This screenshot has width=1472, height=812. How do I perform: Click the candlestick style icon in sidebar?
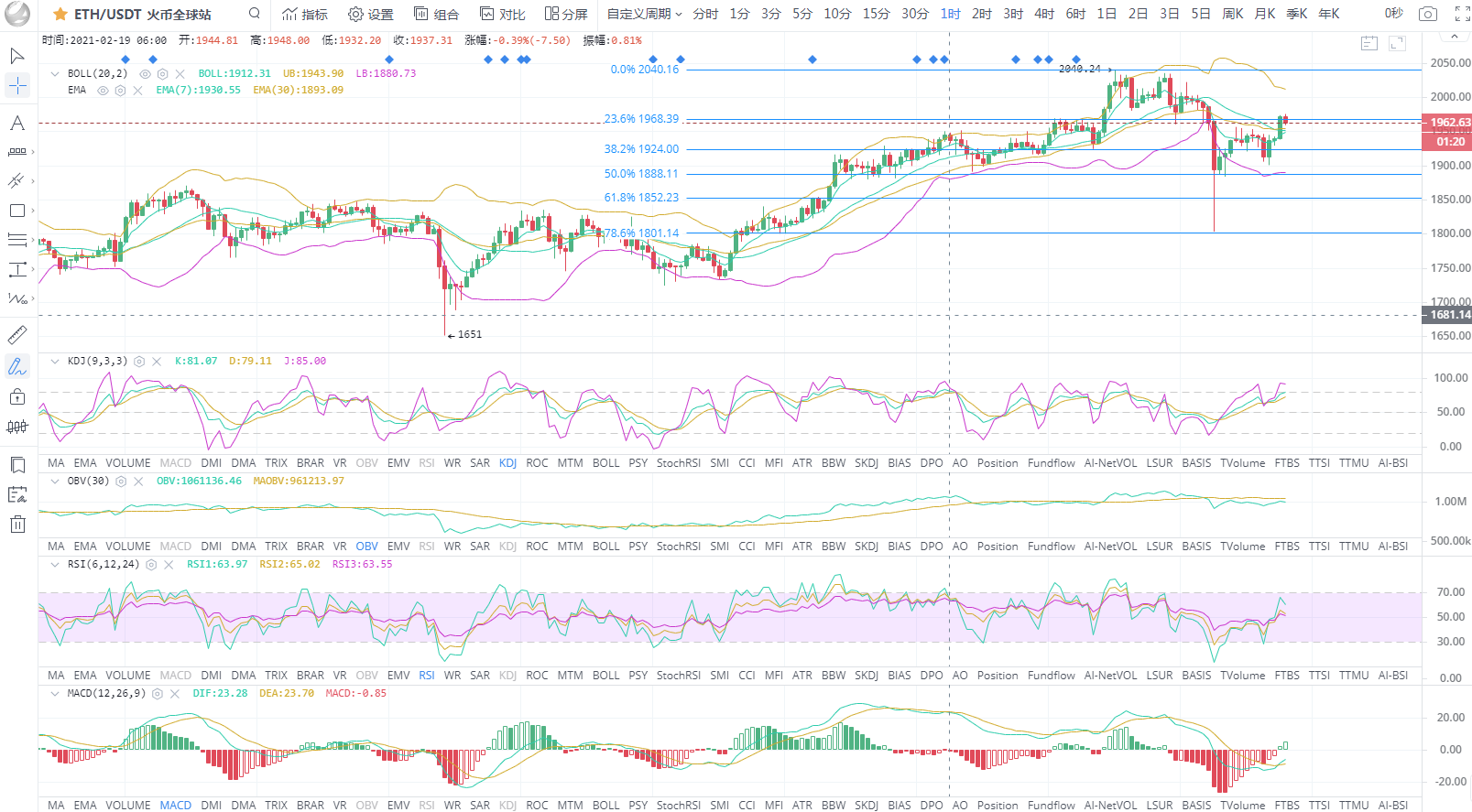click(16, 427)
